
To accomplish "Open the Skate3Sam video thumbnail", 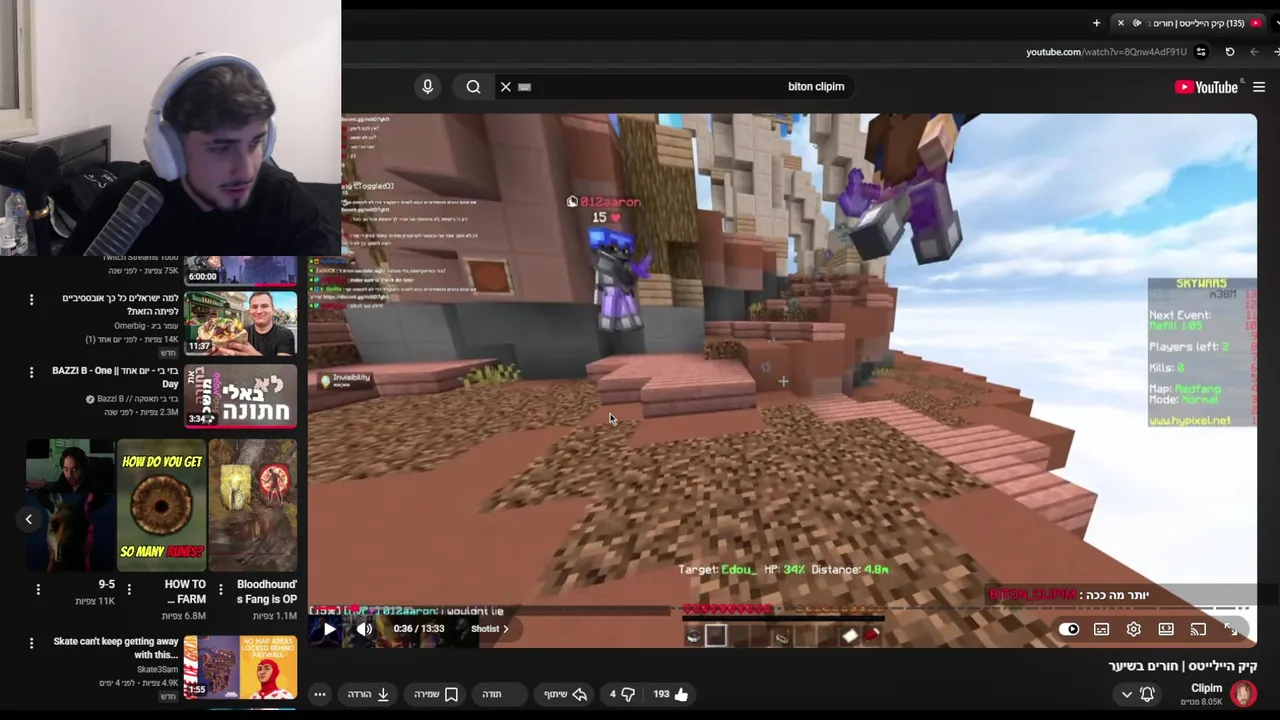I will click(241, 667).
